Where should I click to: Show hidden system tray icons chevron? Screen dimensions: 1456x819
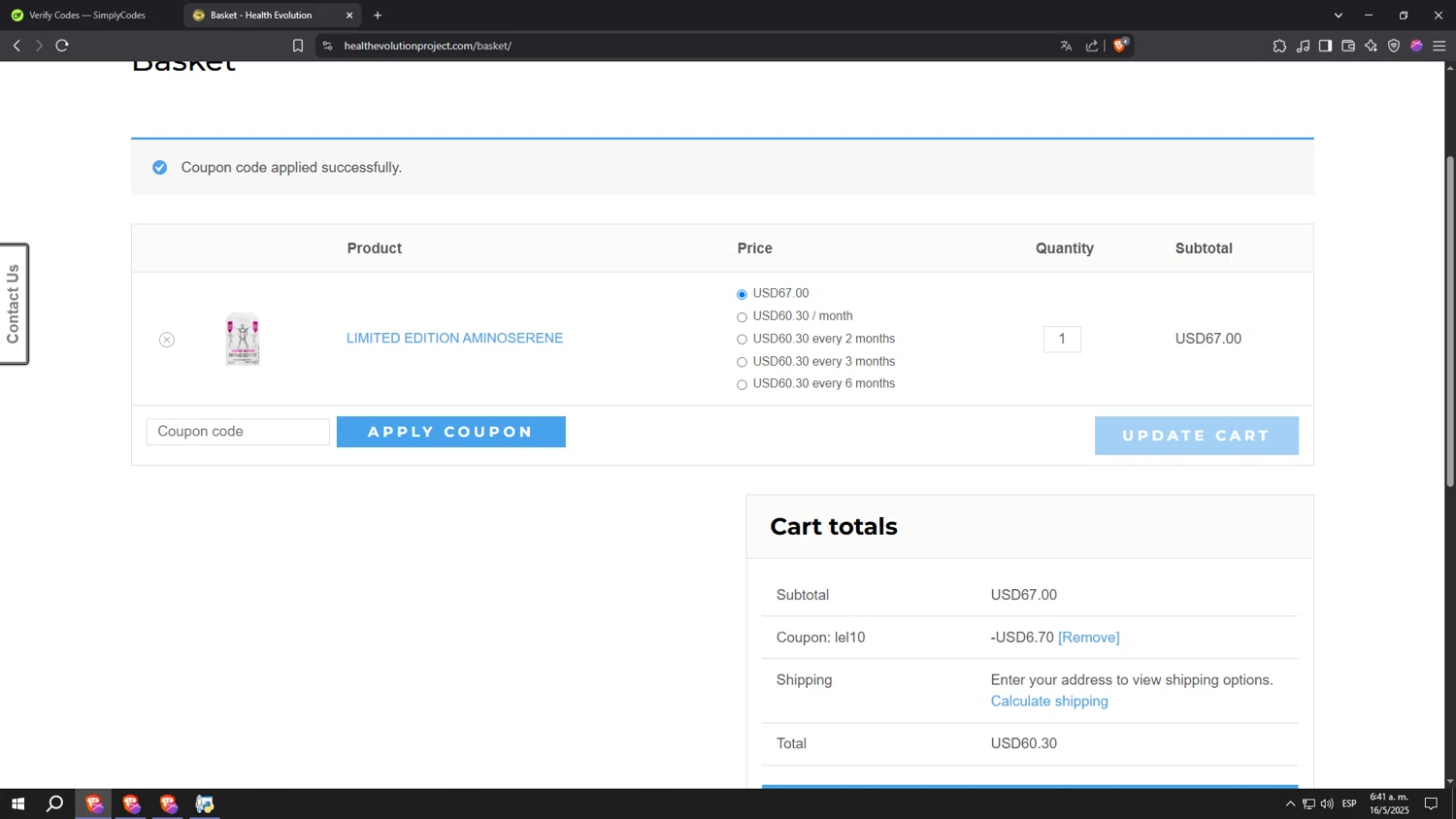point(1290,803)
